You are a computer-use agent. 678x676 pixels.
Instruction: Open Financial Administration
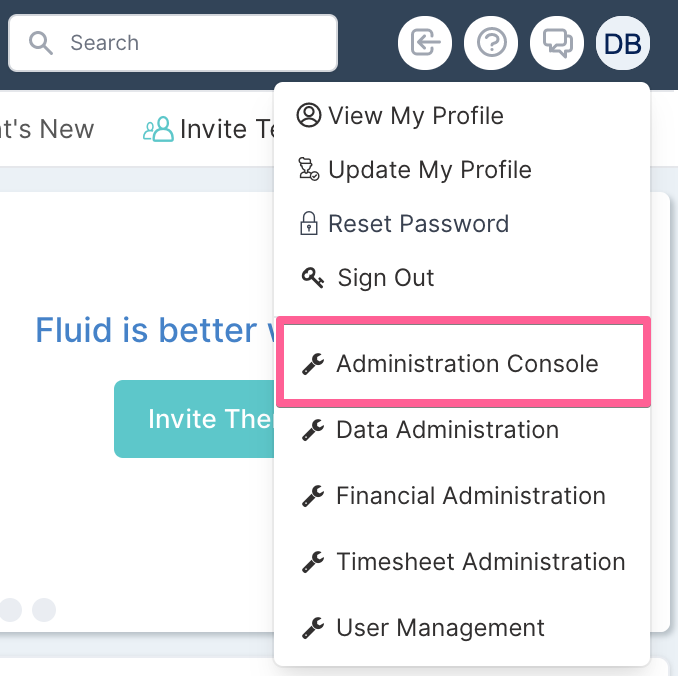pos(462,496)
